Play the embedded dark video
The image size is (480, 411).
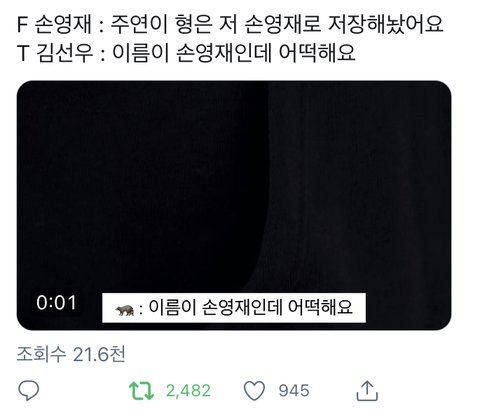234,205
